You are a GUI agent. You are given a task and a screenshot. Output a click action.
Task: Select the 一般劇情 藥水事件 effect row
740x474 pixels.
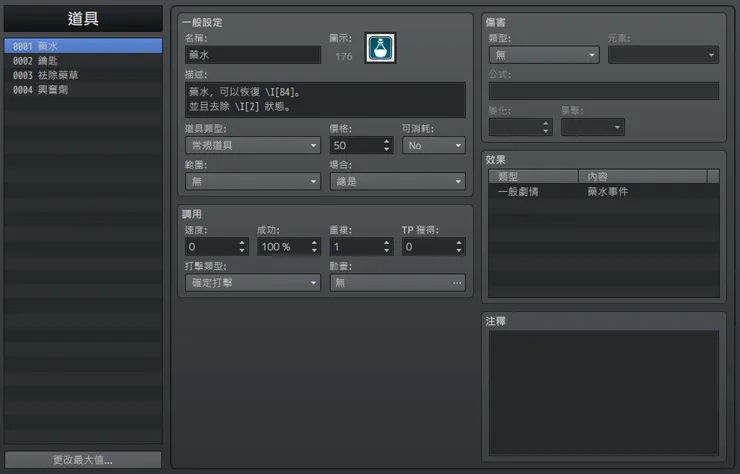[x=604, y=191]
